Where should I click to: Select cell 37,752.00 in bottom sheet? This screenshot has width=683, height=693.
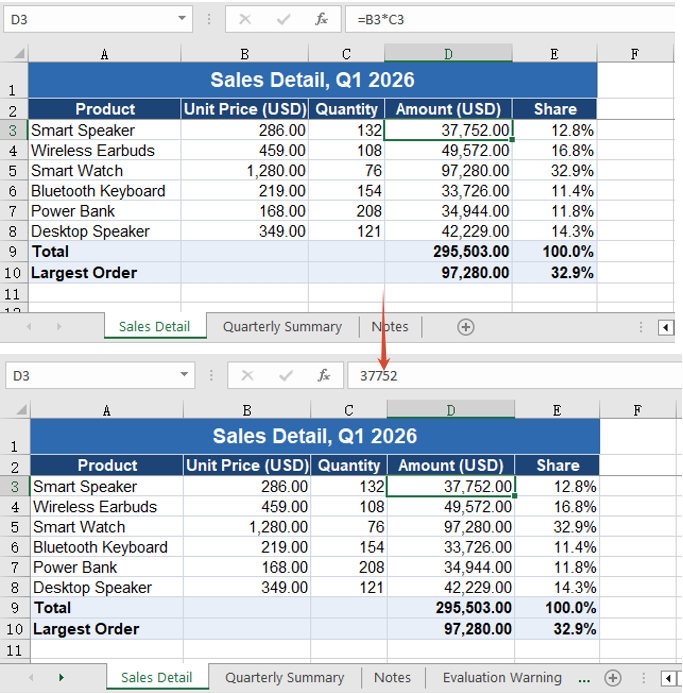(x=451, y=487)
